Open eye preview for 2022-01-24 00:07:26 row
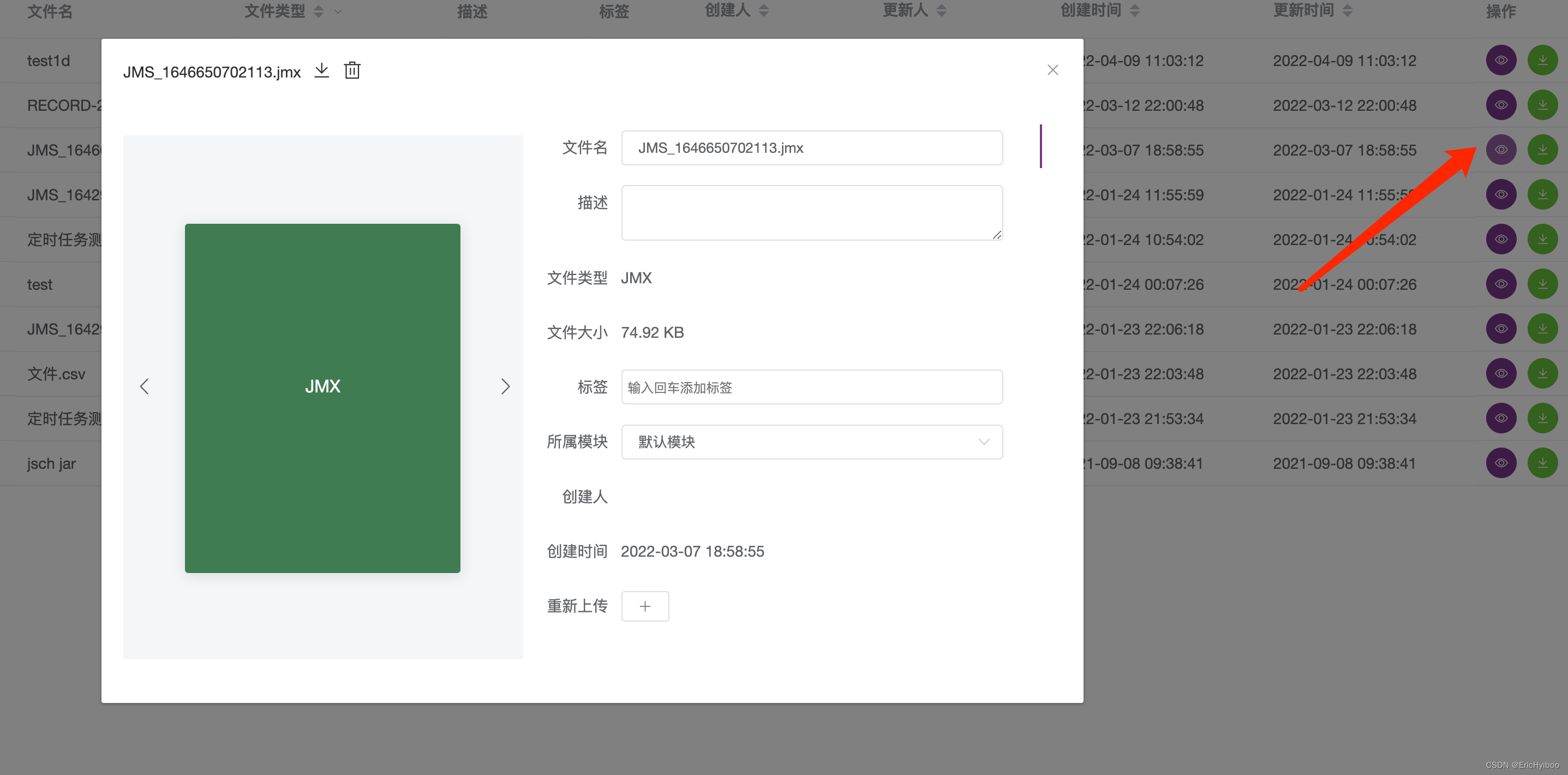The width and height of the screenshot is (1568, 775). pyautogui.click(x=1500, y=284)
